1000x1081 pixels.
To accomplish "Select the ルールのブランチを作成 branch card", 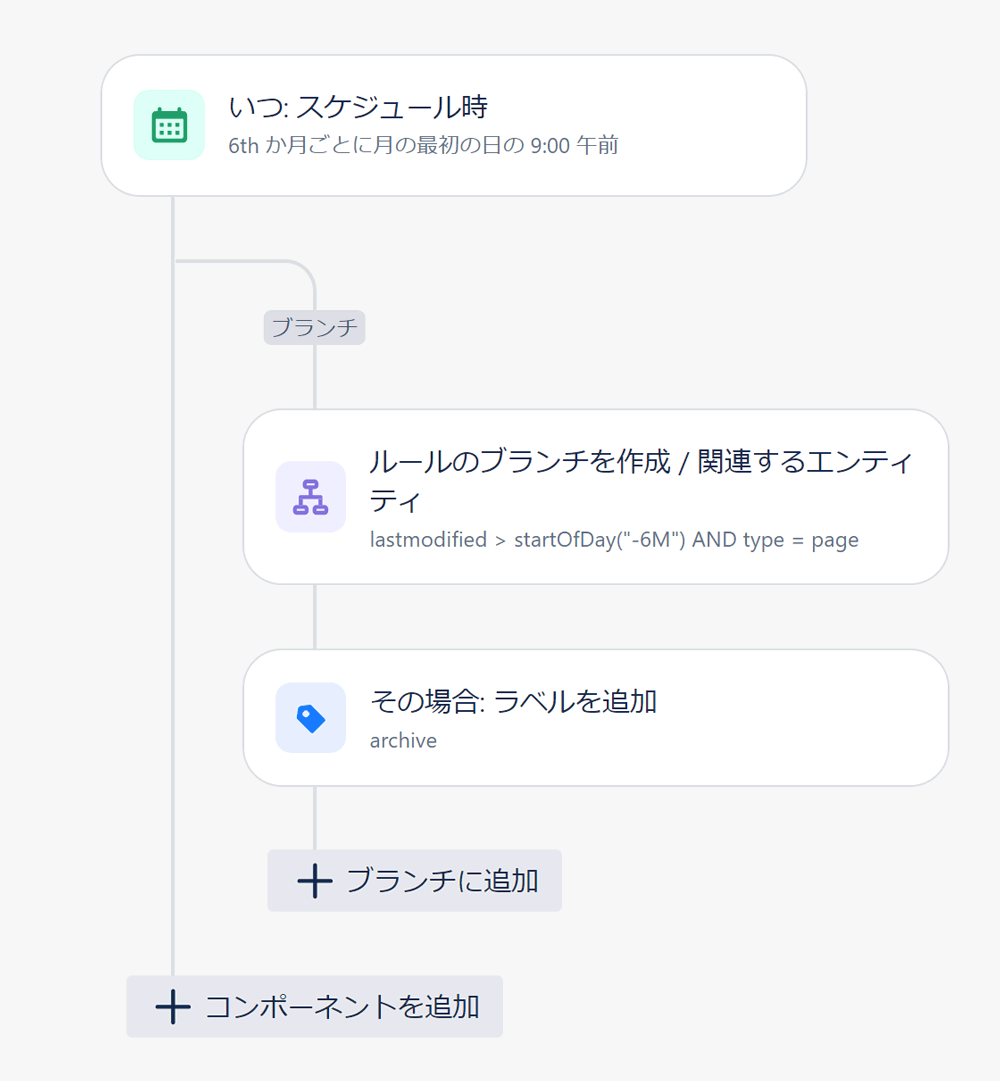I will click(595, 496).
